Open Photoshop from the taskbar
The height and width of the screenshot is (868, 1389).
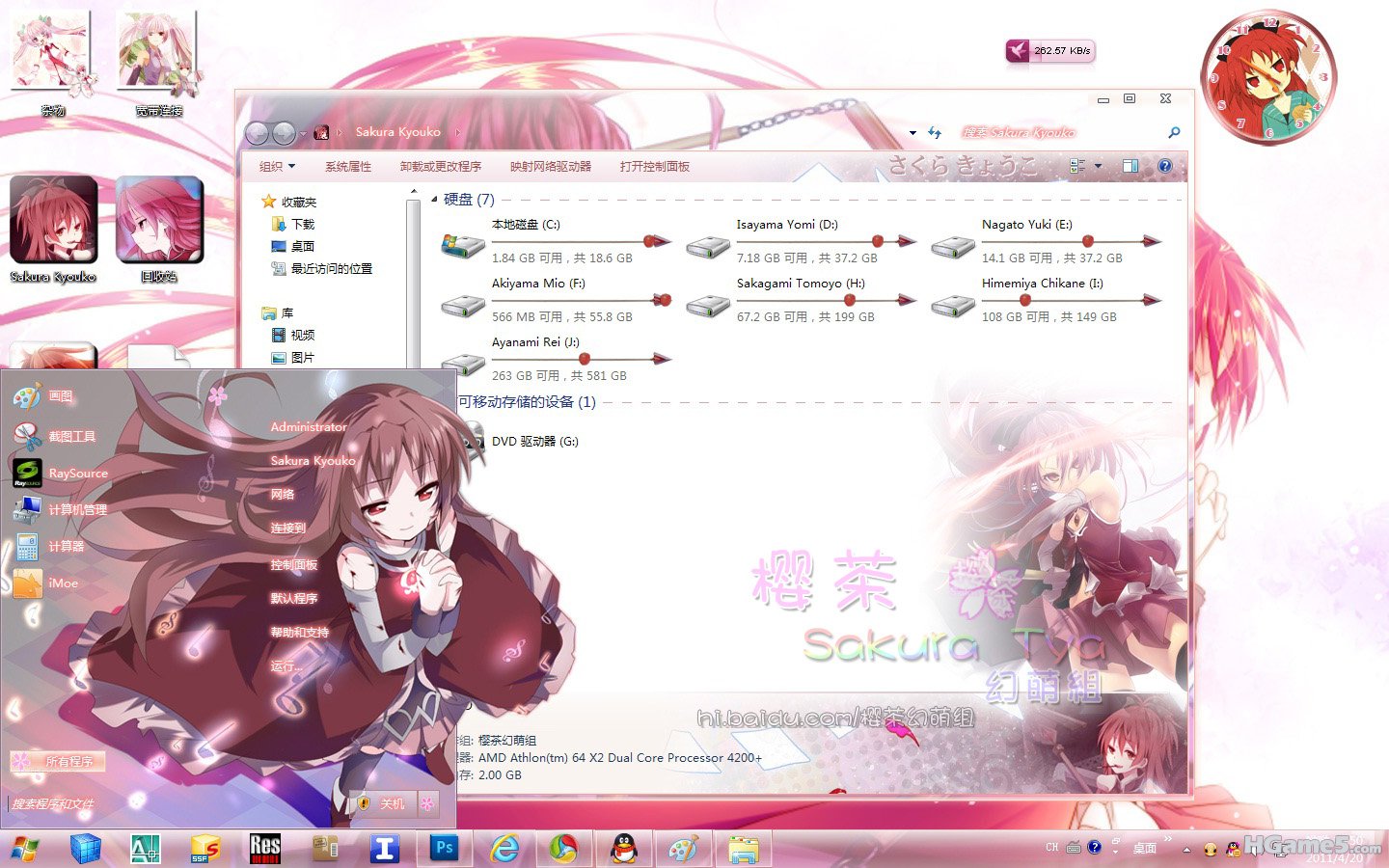click(444, 848)
